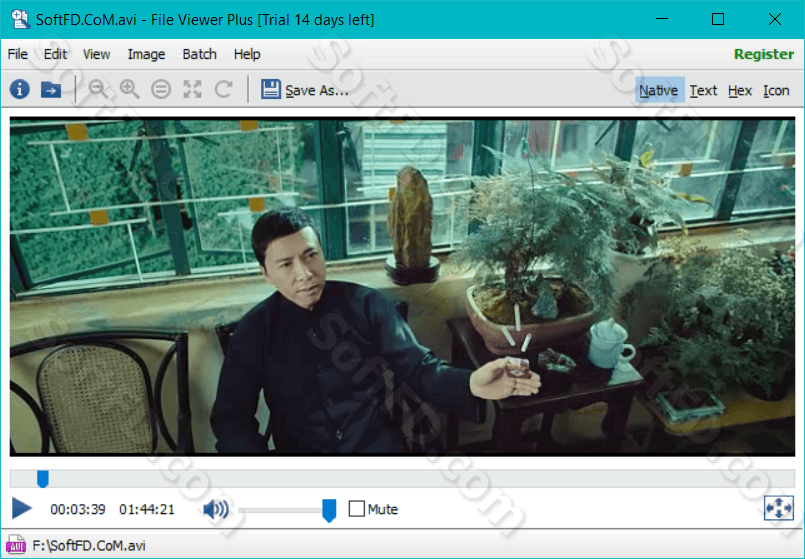The image size is (805, 559).
Task: Click the actual size zoom icon
Action: 161,89
